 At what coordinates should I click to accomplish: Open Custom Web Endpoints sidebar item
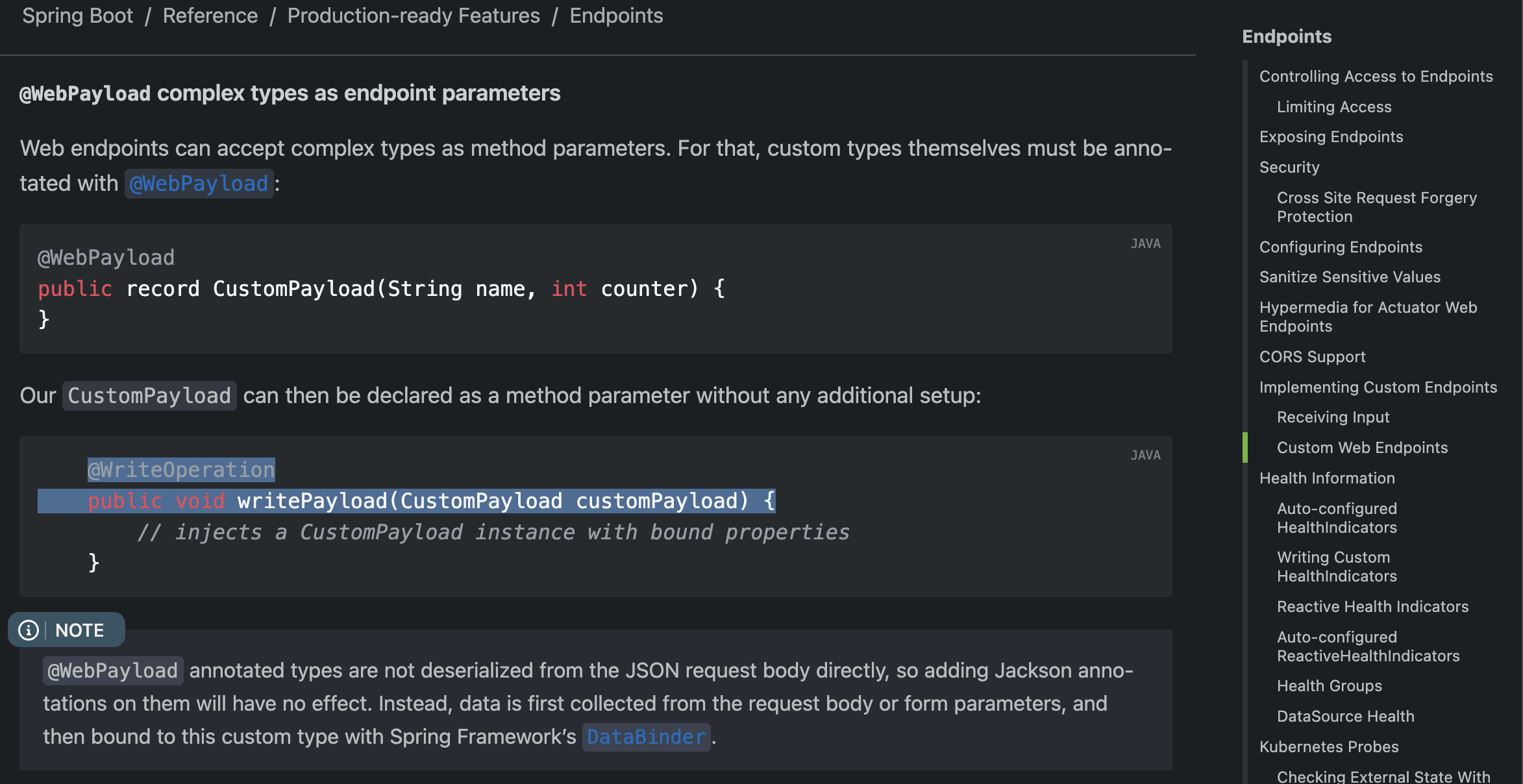click(x=1361, y=448)
